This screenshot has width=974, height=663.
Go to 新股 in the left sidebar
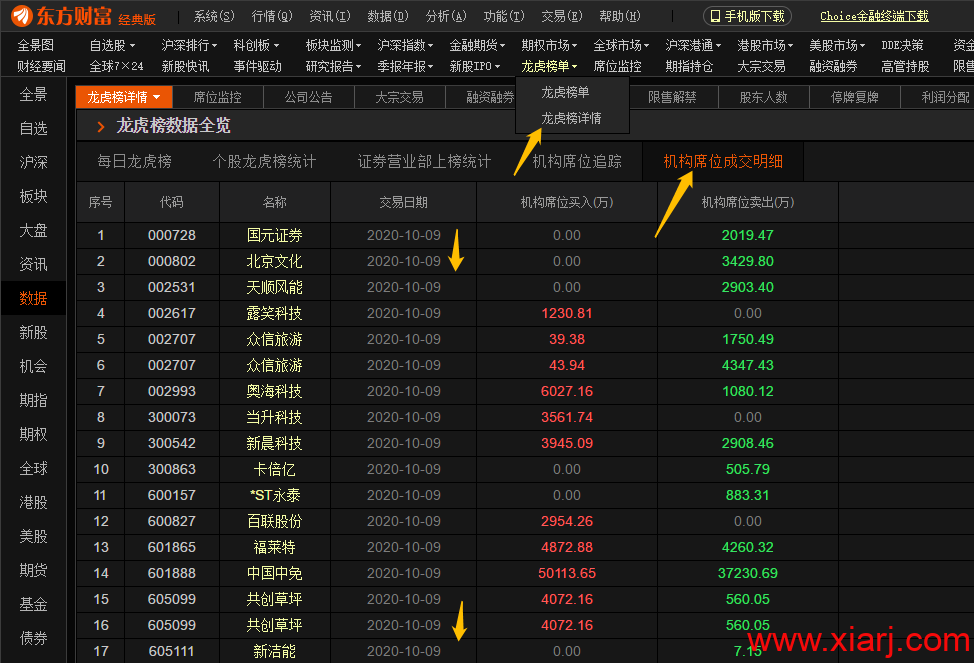point(34,332)
